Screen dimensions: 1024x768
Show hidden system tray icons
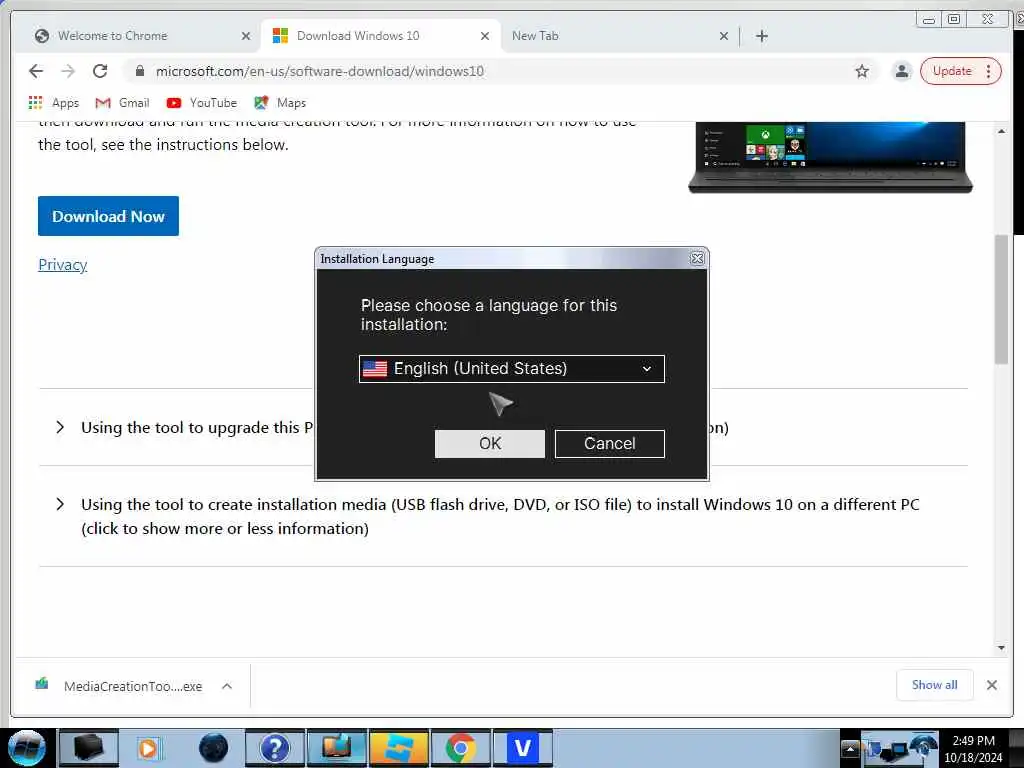(850, 749)
